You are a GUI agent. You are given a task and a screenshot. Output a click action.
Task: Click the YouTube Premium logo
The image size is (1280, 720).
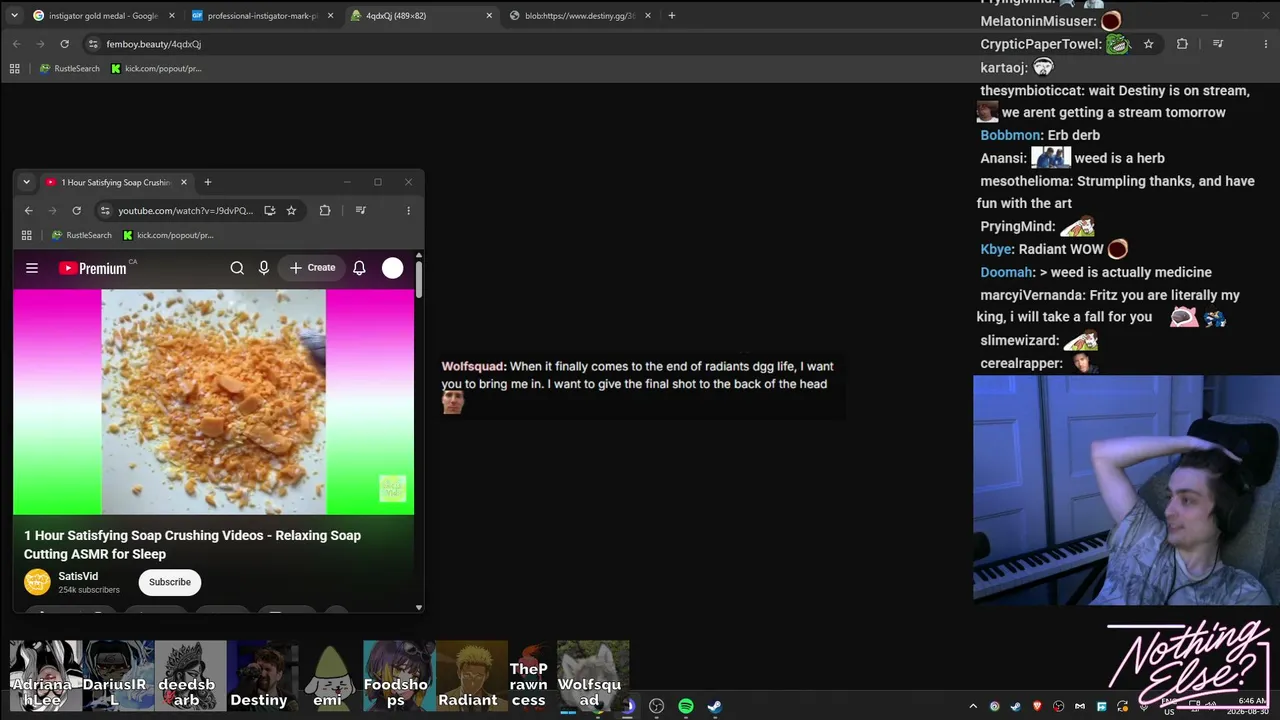pos(93,268)
